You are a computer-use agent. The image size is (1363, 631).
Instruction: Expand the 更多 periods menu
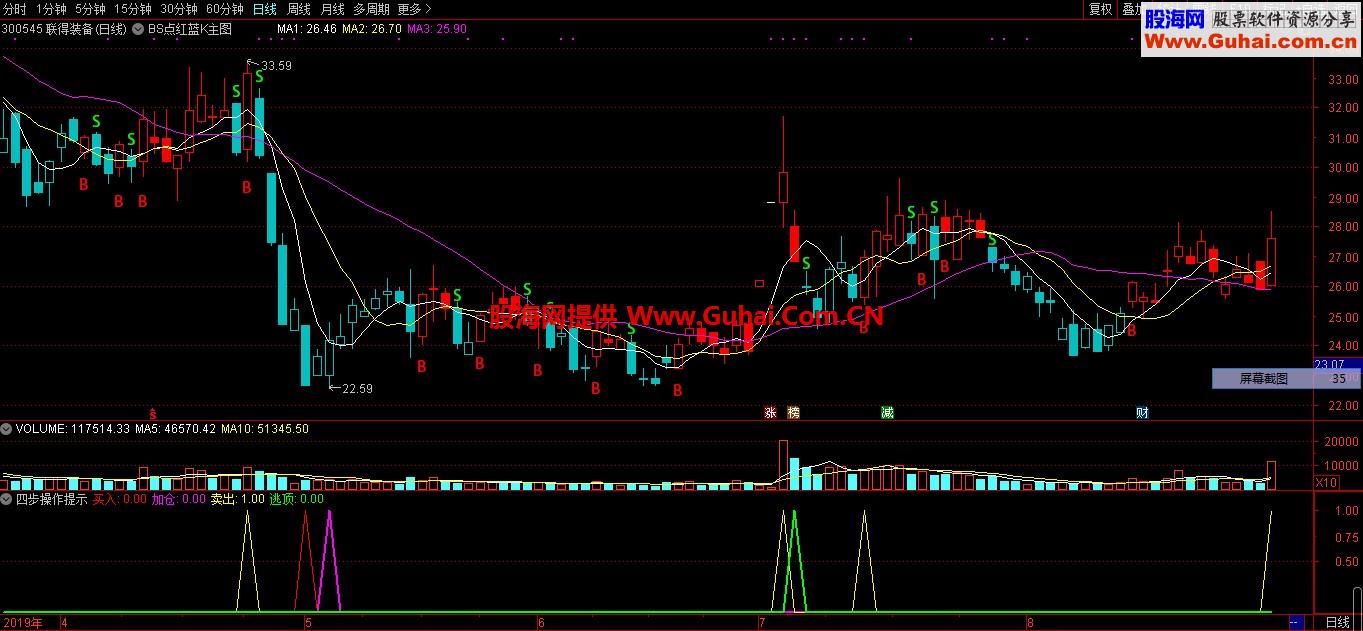(414, 9)
